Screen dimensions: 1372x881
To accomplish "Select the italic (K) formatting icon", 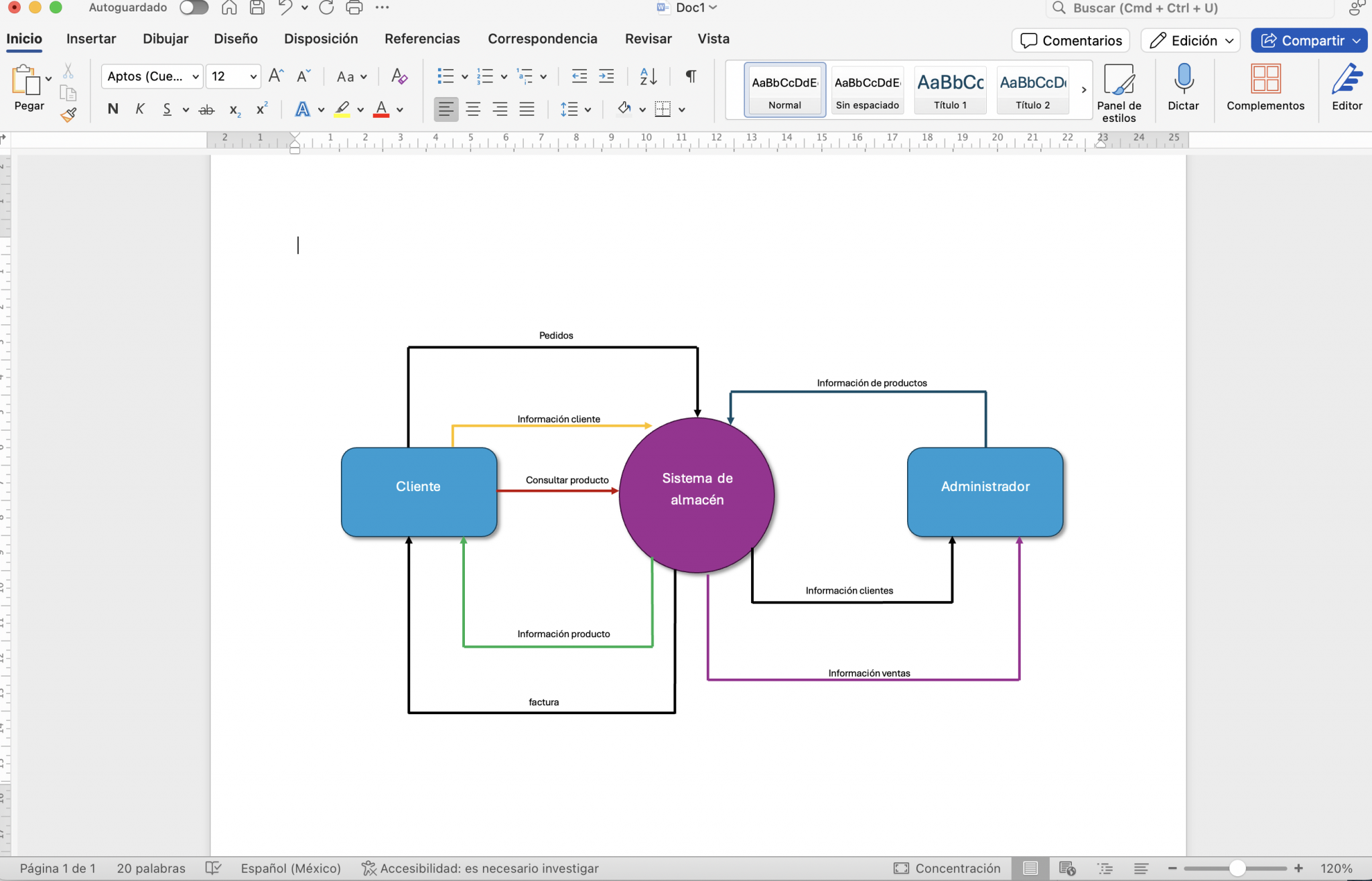I will pos(139,109).
